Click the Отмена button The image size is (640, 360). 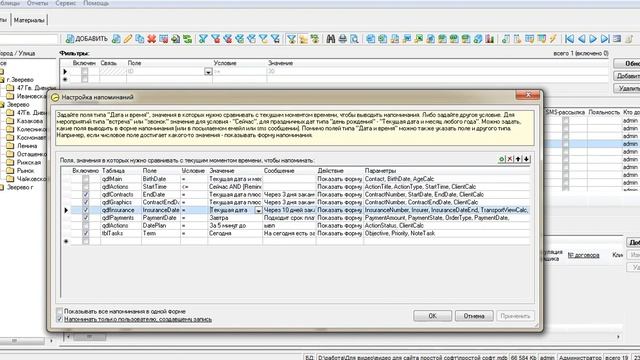[x=474, y=316]
